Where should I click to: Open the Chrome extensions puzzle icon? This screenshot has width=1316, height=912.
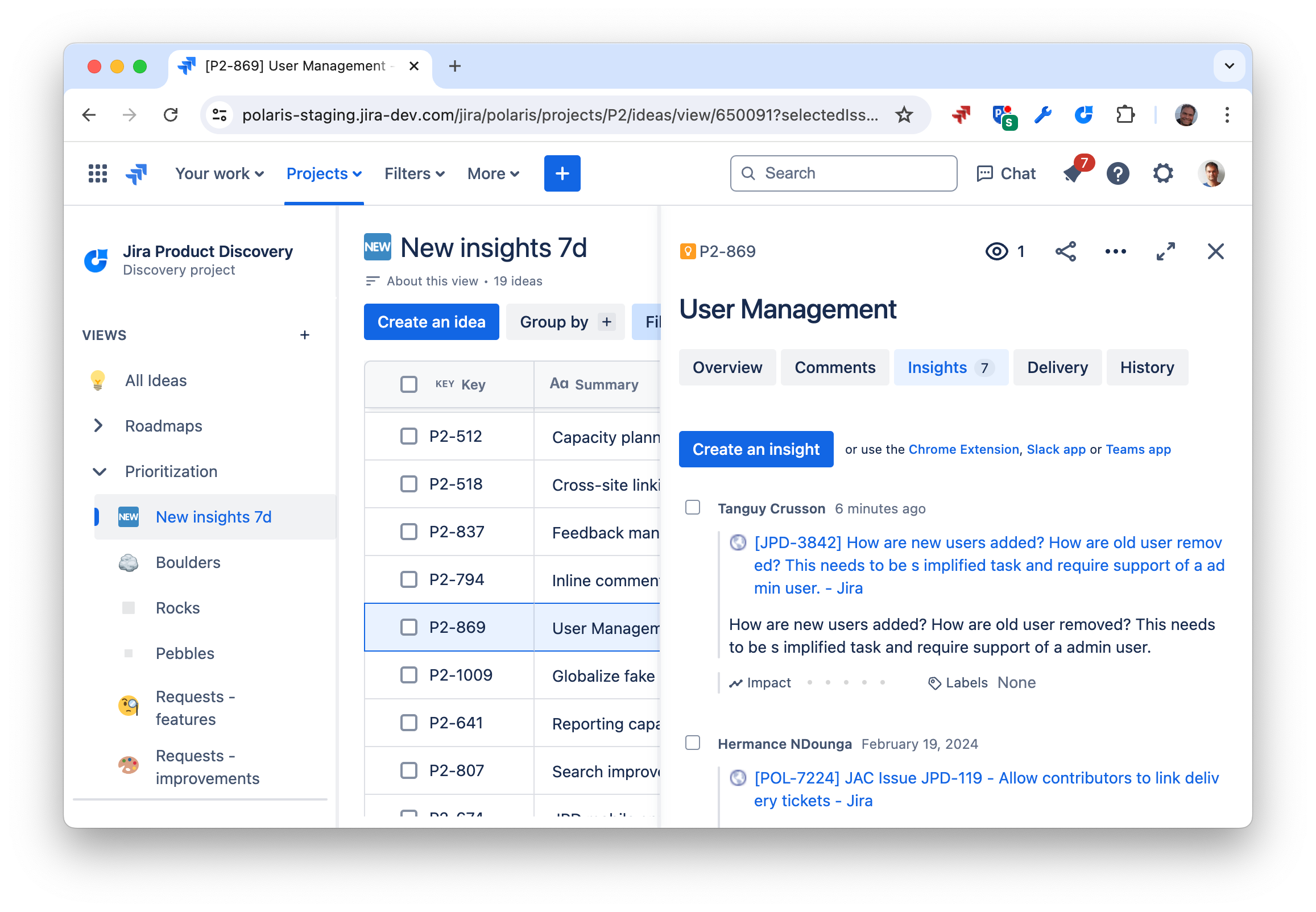(x=1124, y=115)
